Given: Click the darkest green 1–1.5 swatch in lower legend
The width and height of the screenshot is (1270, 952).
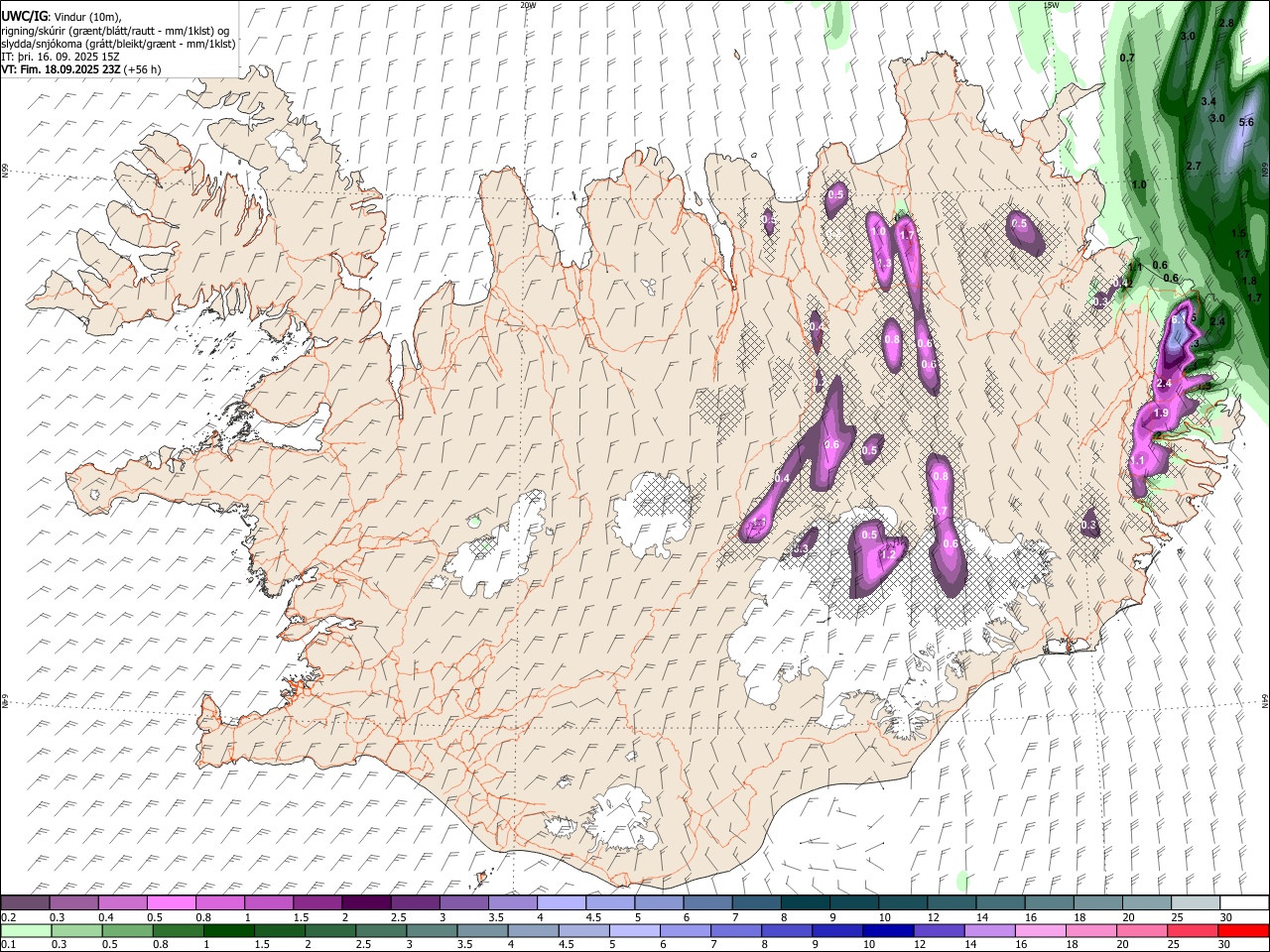Looking at the screenshot, I should pos(229,930).
